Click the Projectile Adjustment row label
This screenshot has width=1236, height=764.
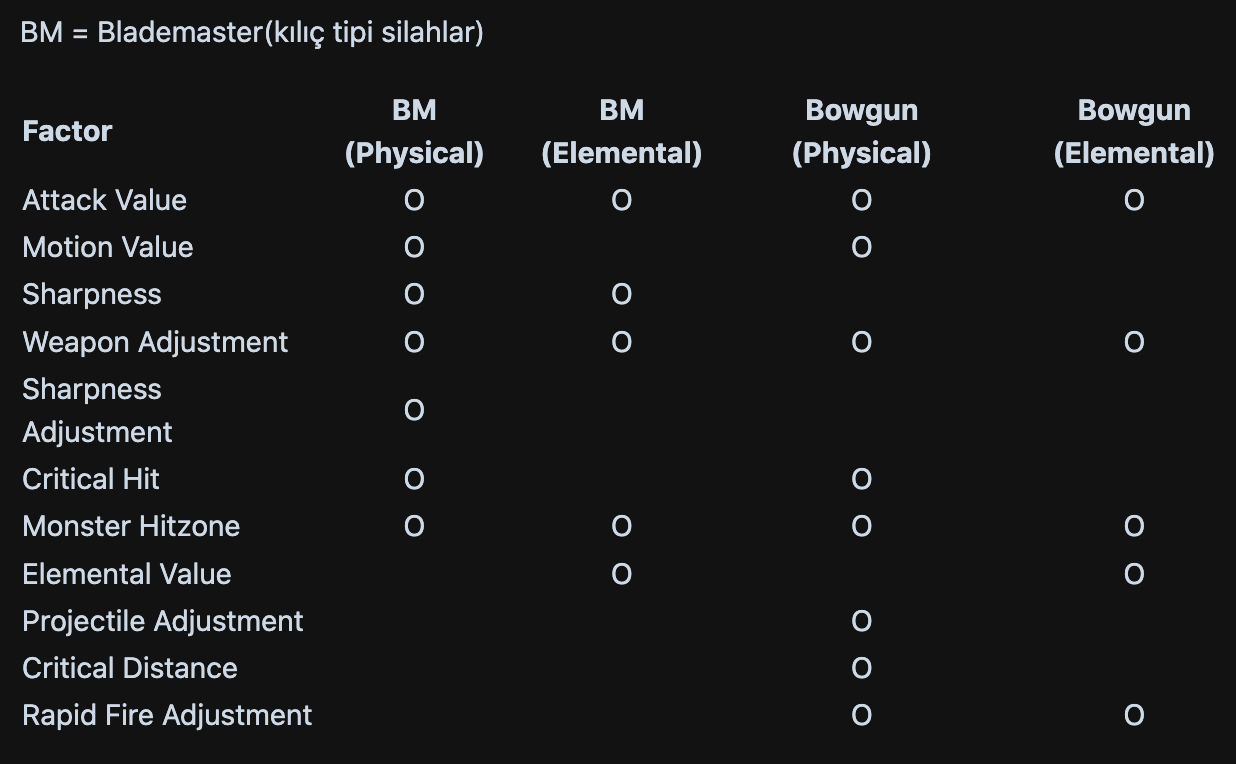pos(163,621)
